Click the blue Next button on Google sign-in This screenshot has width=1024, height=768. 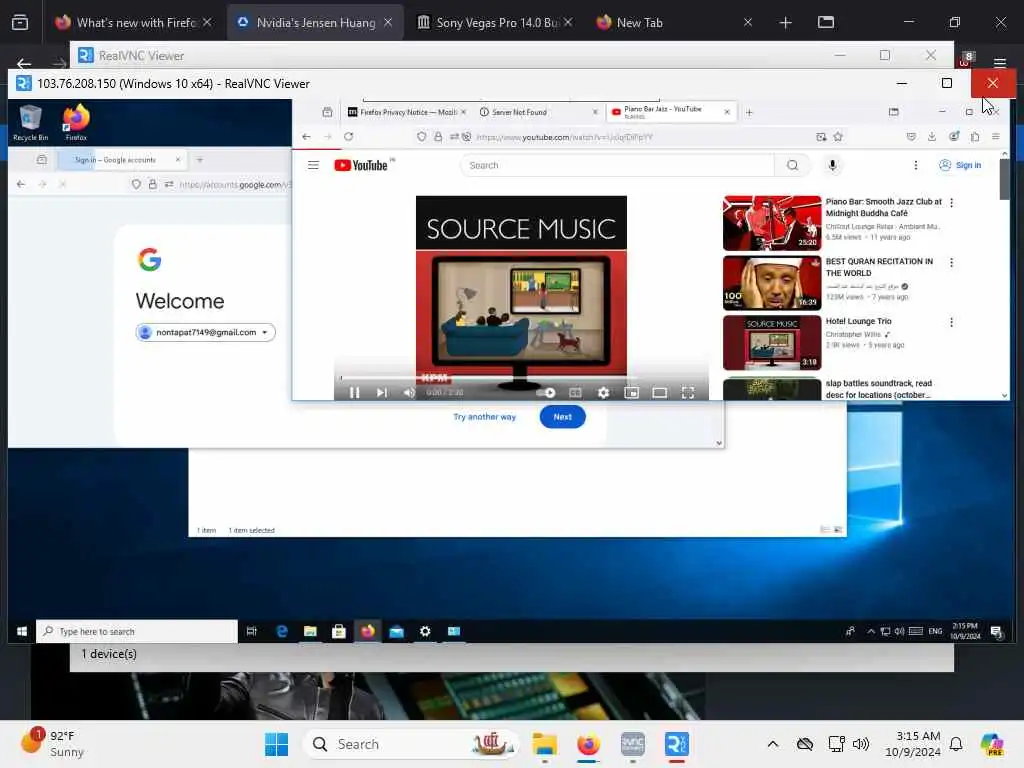[x=562, y=417]
